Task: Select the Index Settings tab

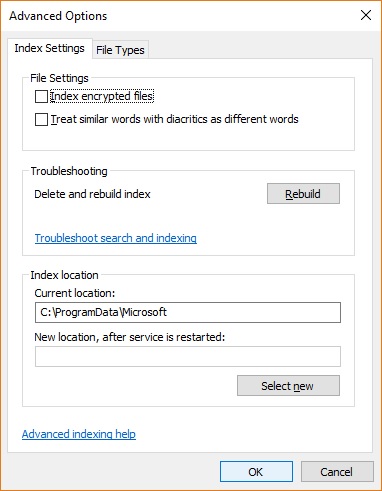Action: pyautogui.click(x=49, y=48)
